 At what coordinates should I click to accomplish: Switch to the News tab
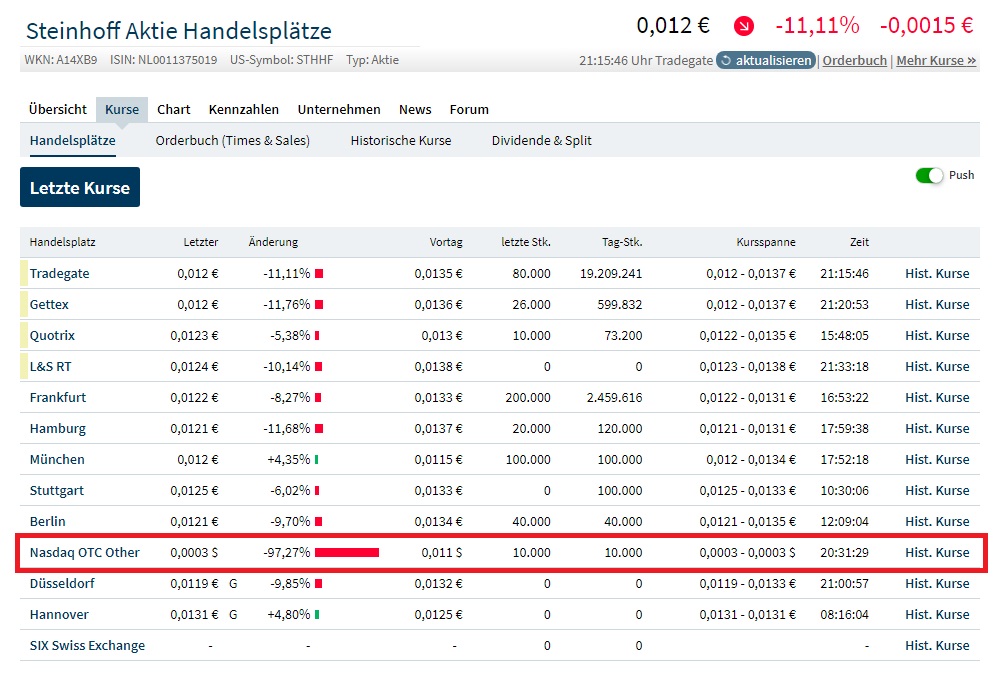(415, 110)
